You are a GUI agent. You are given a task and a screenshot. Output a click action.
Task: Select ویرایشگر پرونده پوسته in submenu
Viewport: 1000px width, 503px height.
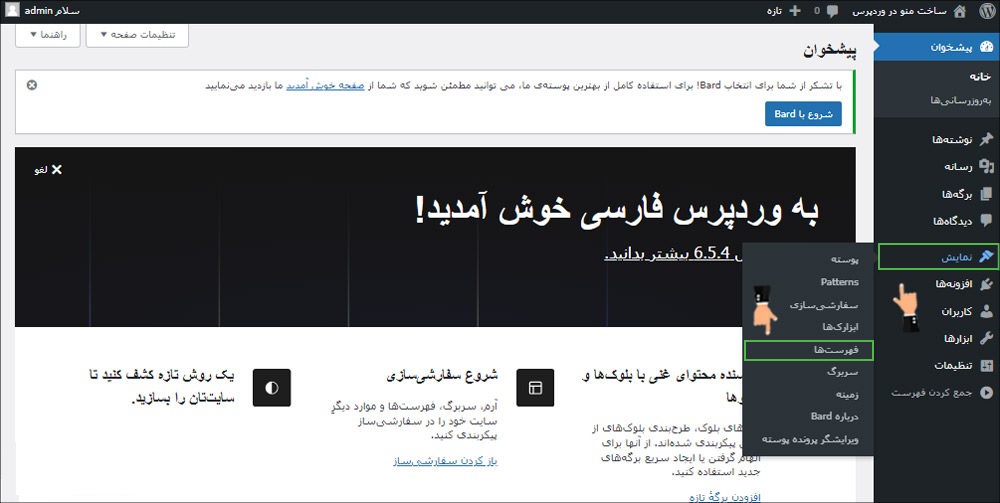[x=810, y=439]
